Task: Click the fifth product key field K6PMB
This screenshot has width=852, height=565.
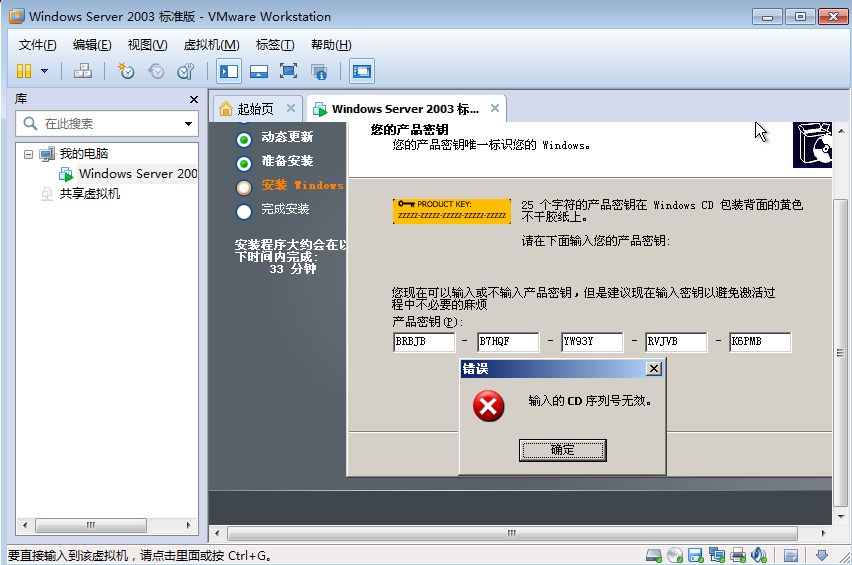Action: coord(760,342)
